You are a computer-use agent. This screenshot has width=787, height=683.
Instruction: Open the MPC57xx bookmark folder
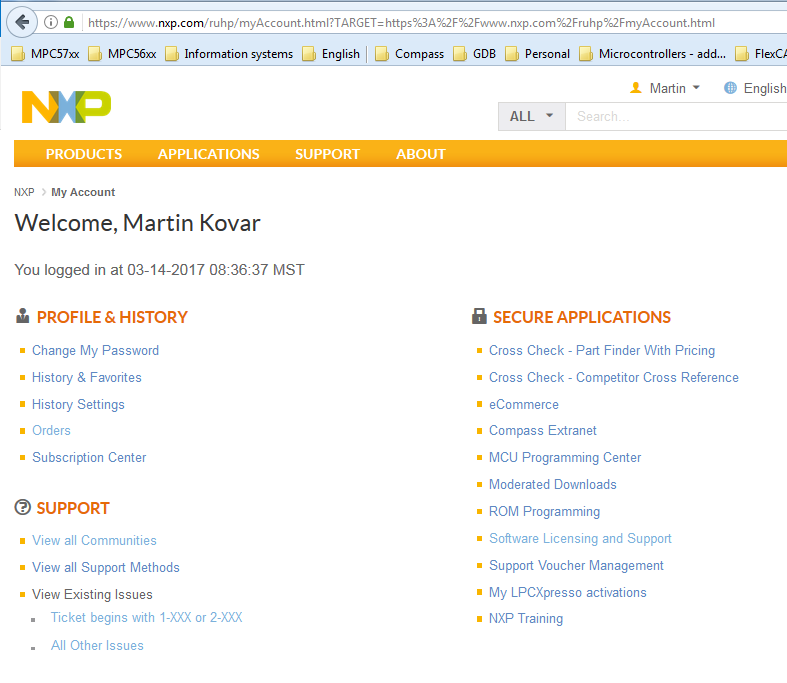(45, 54)
